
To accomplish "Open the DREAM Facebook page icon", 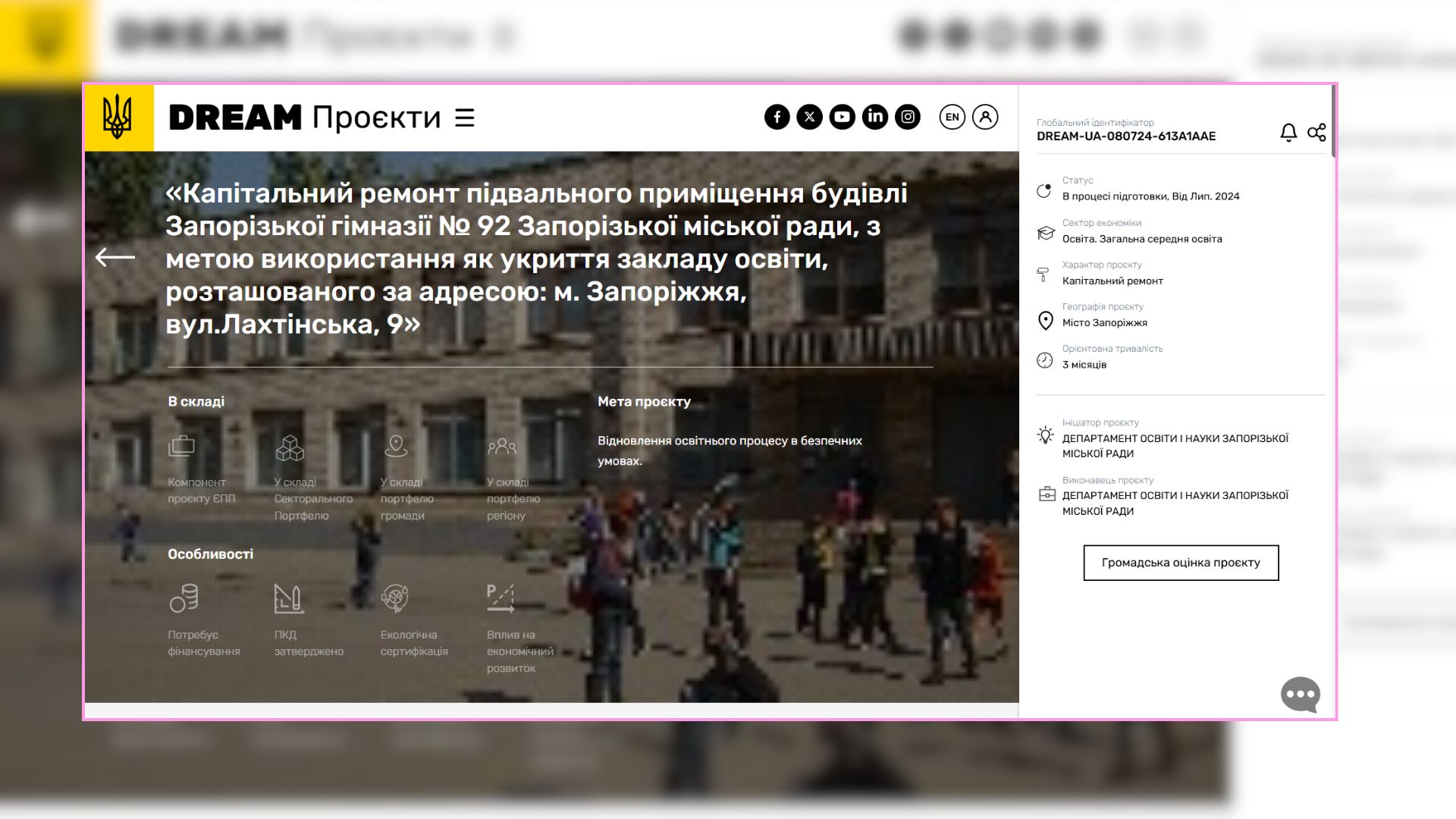I will 777,117.
